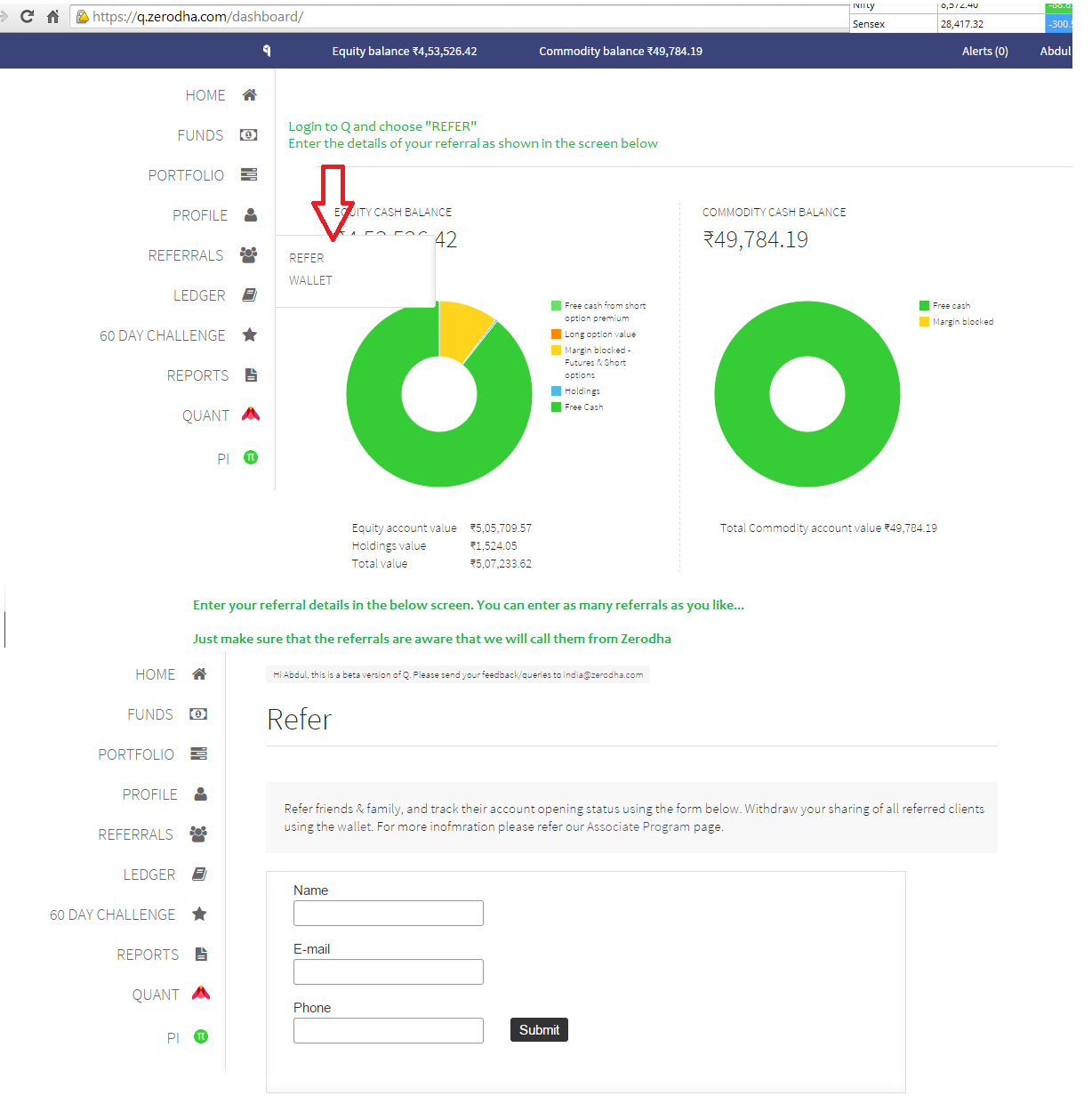Open the group icon beside REFERRALS on the dashboard sidebar

pyautogui.click(x=249, y=254)
